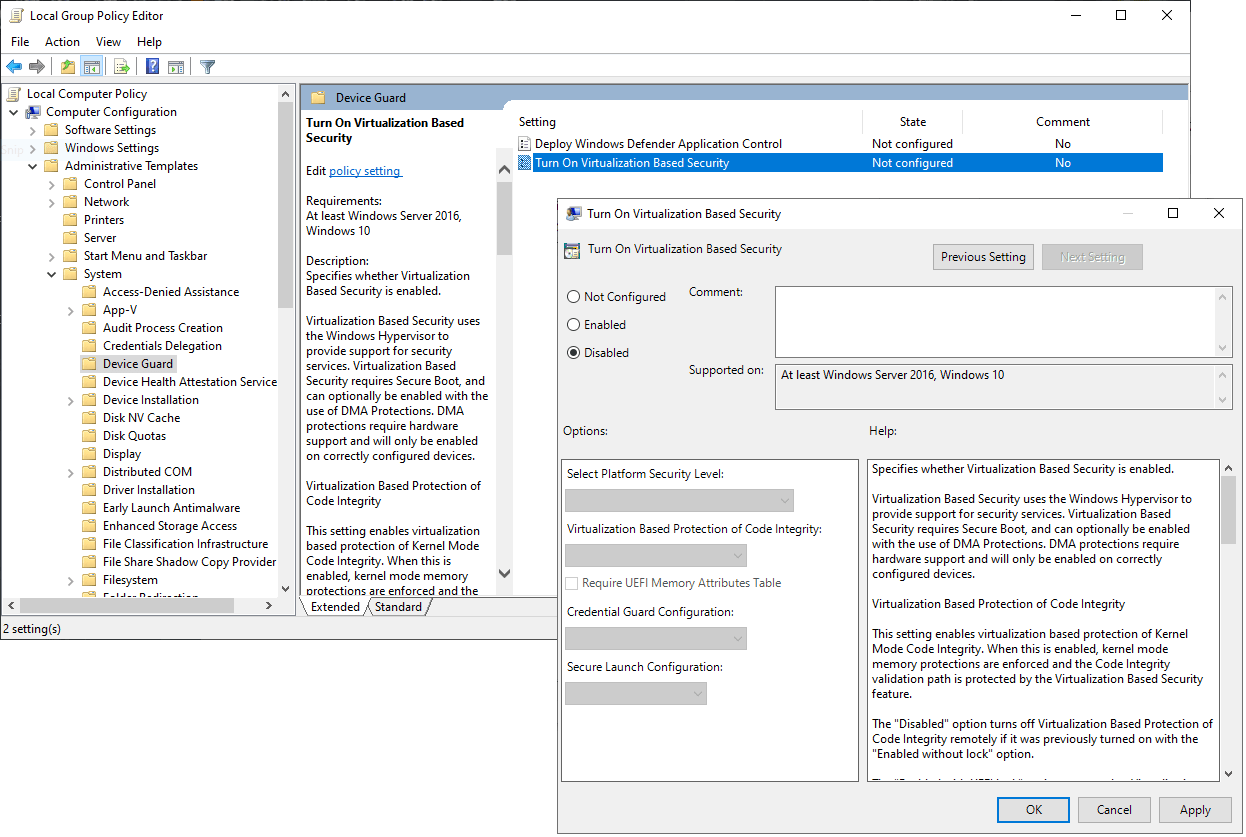Collapse the System tree node
1246x837 pixels.
point(51,273)
